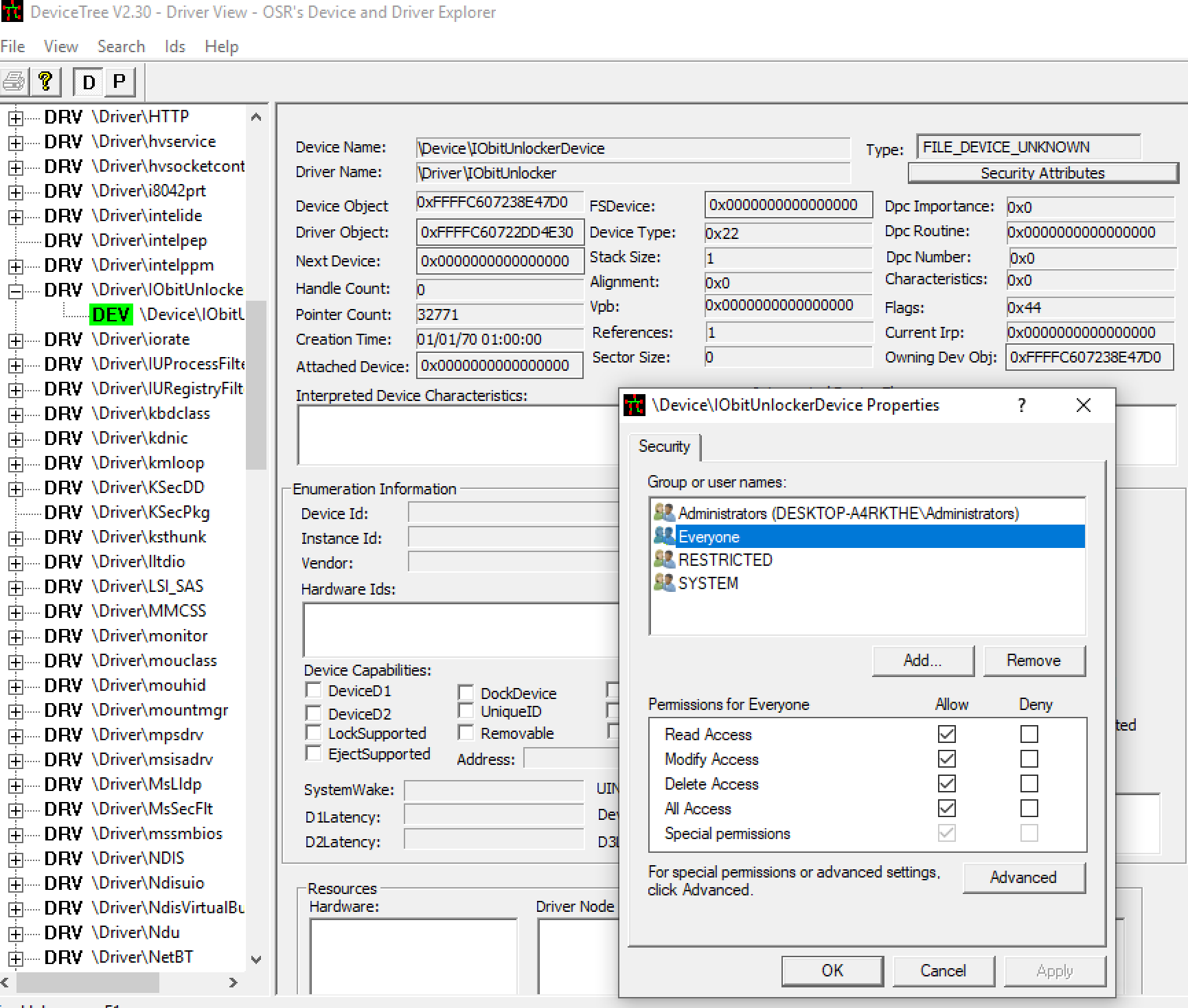Open the File menu

[x=13, y=47]
